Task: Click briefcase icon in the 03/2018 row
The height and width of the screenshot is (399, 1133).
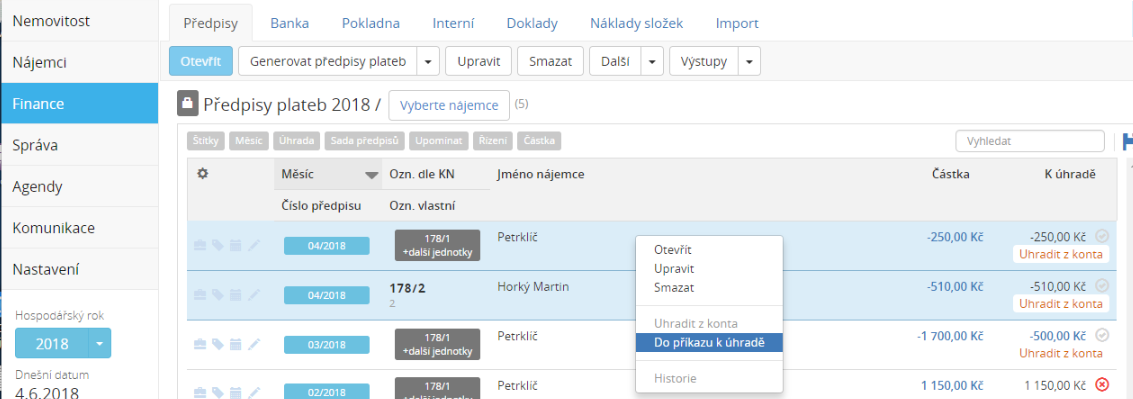Action: coord(200,344)
